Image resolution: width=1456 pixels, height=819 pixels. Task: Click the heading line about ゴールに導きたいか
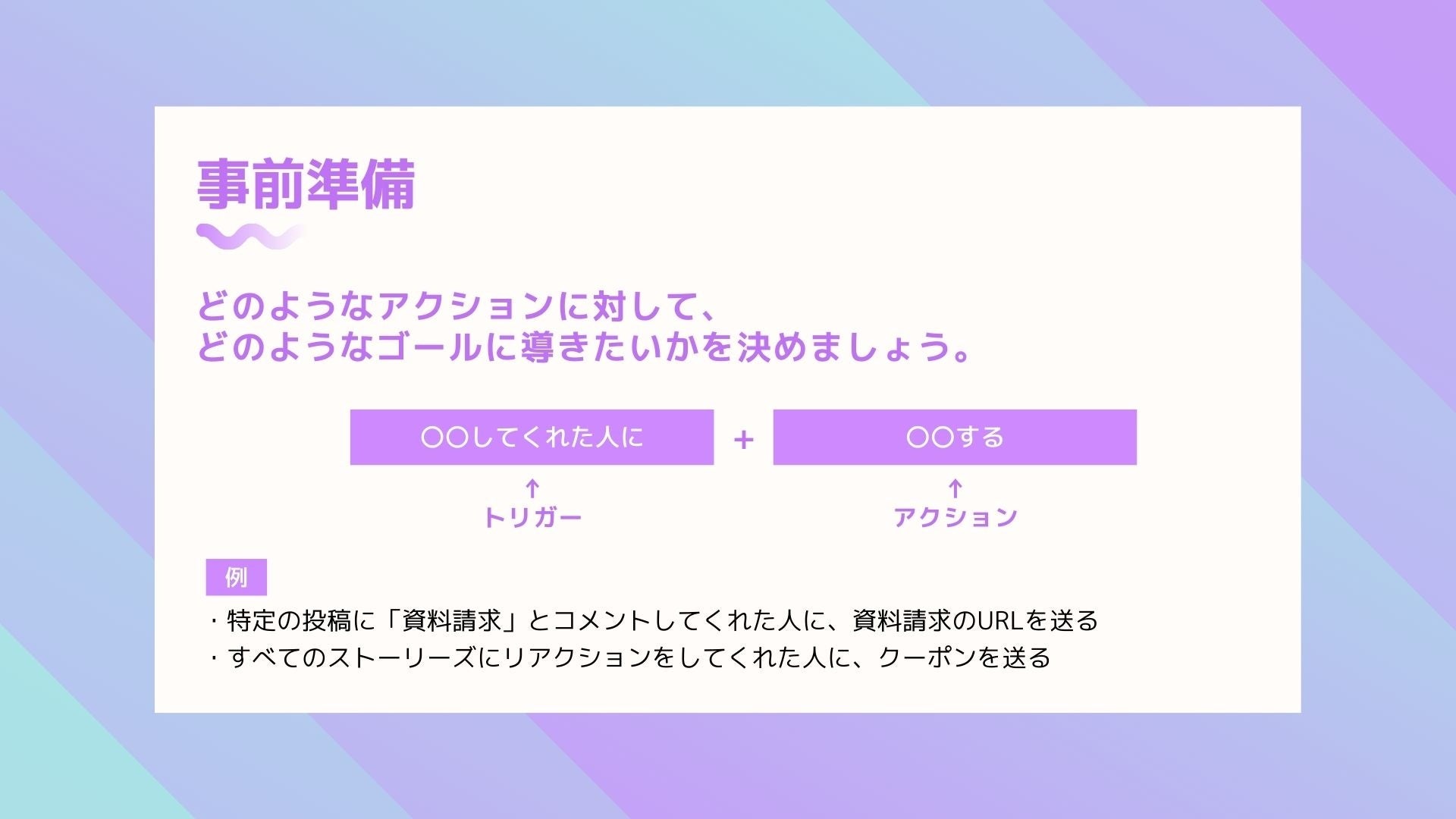584,347
